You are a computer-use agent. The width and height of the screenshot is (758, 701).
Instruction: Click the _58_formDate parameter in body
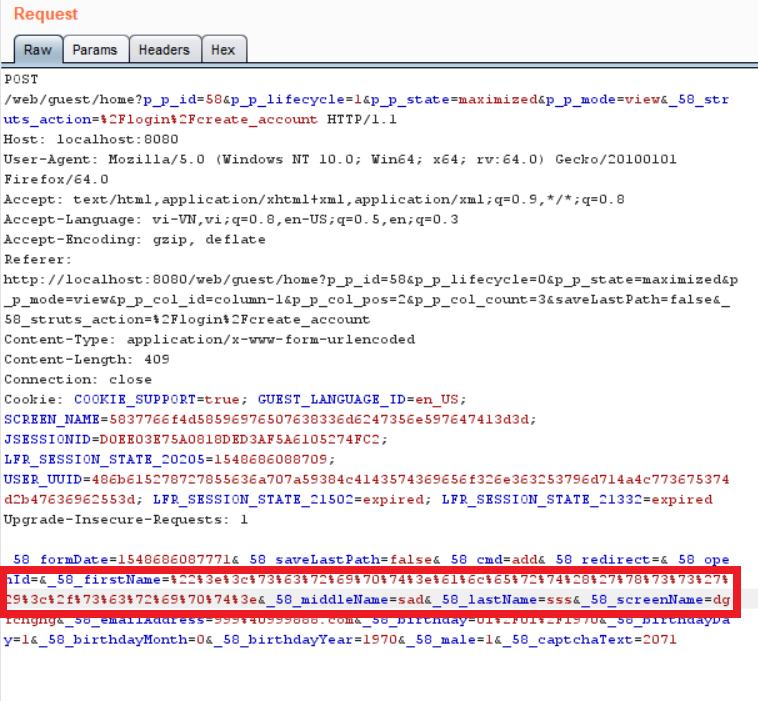click(118, 559)
